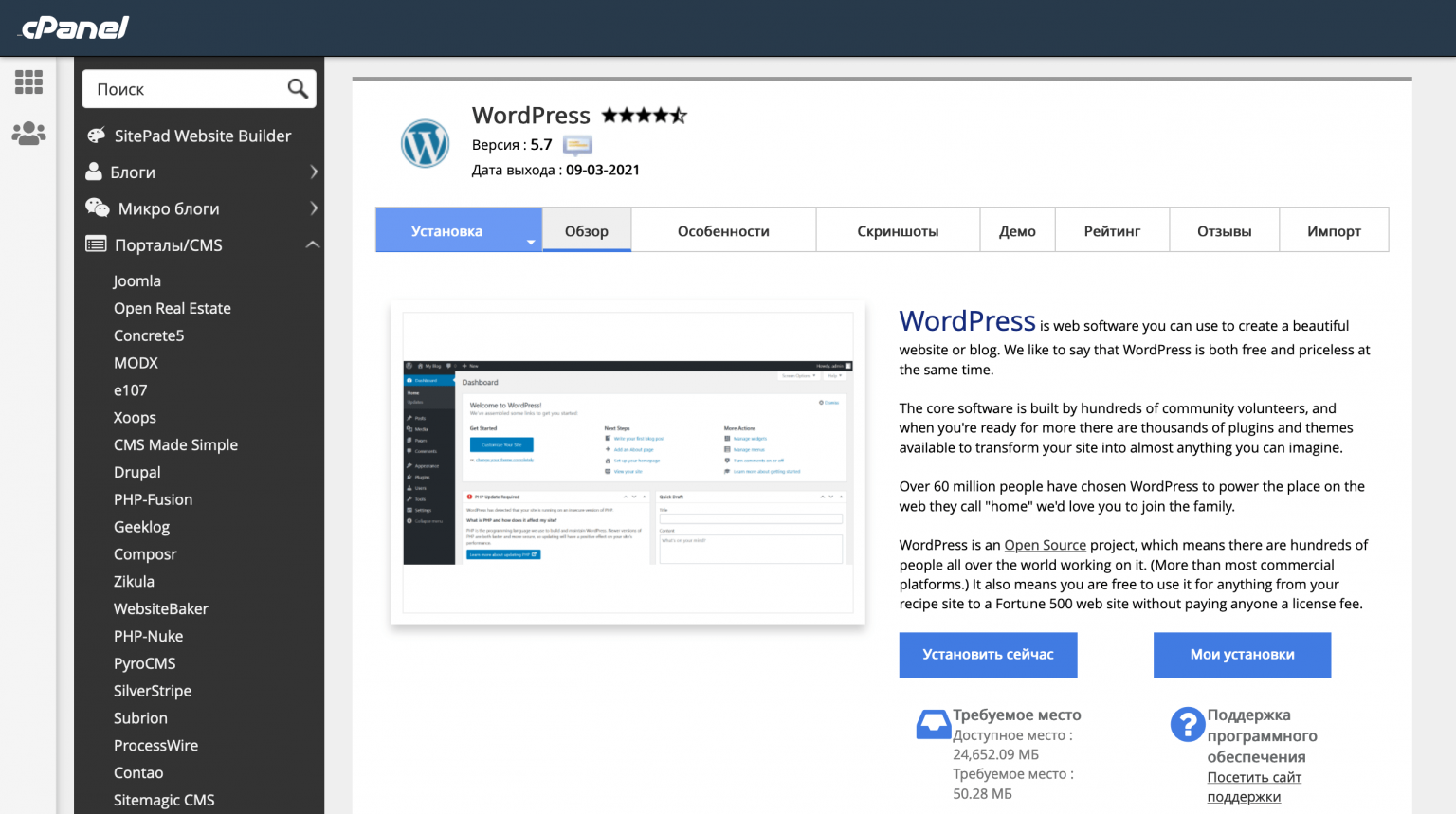Open the apps grid icon in the sidebar
The width and height of the screenshot is (1456, 814).
[x=28, y=82]
